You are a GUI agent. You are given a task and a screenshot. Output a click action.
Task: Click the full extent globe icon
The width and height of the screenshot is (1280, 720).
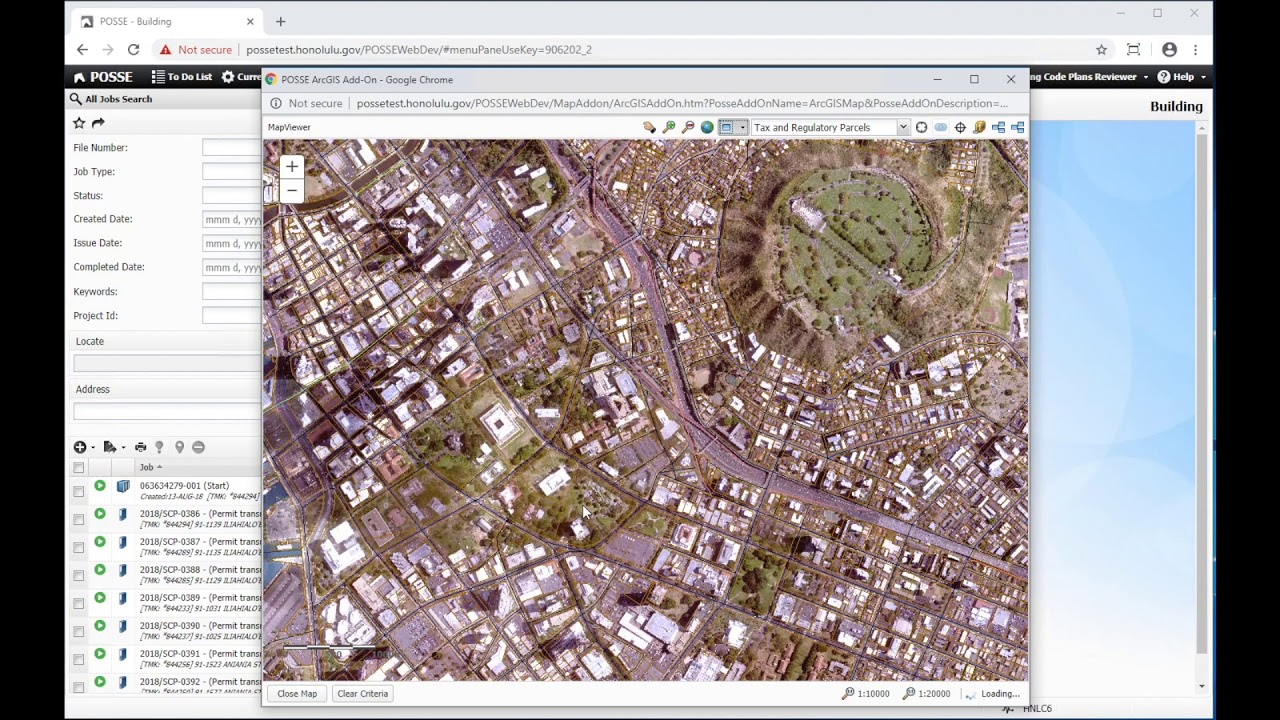tap(707, 127)
